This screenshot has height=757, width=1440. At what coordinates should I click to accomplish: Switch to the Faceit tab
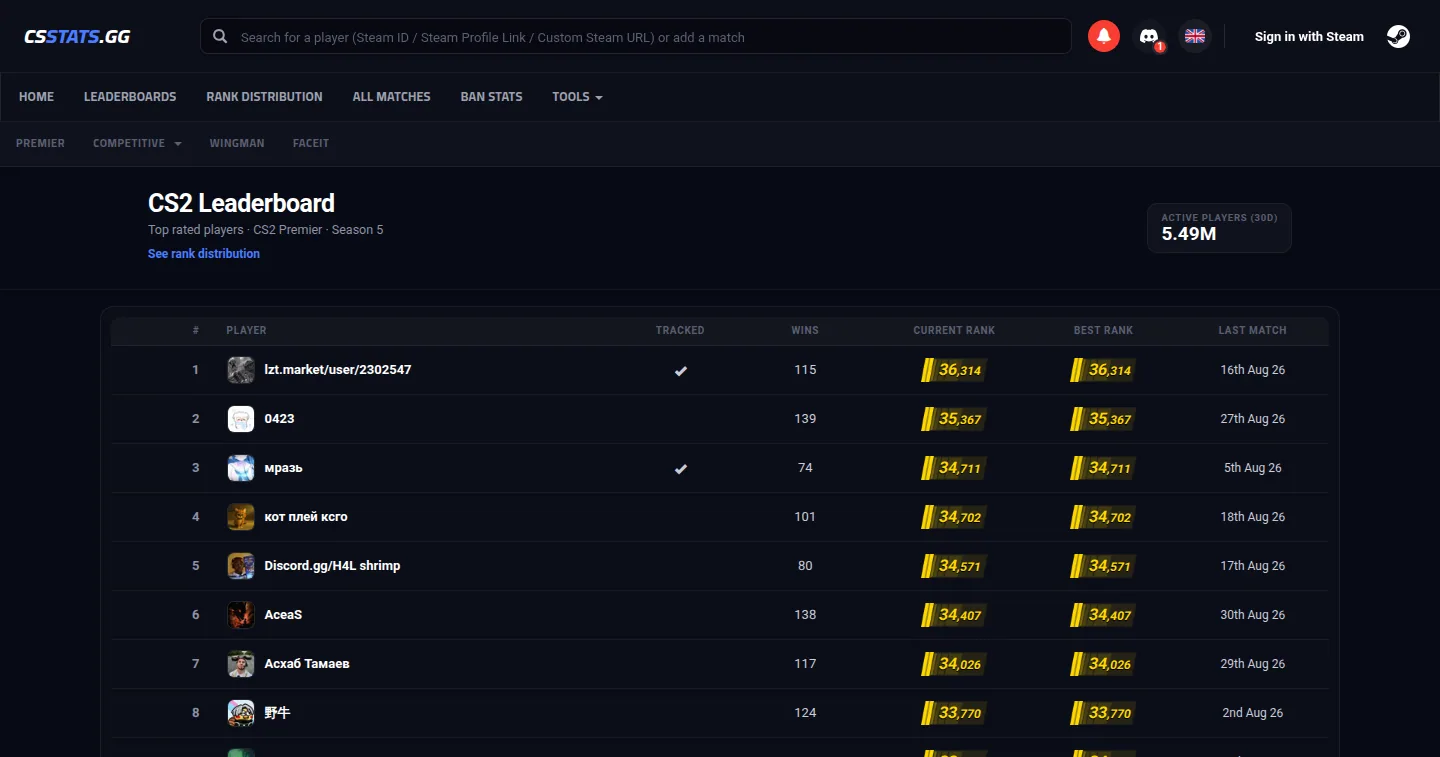coord(311,143)
